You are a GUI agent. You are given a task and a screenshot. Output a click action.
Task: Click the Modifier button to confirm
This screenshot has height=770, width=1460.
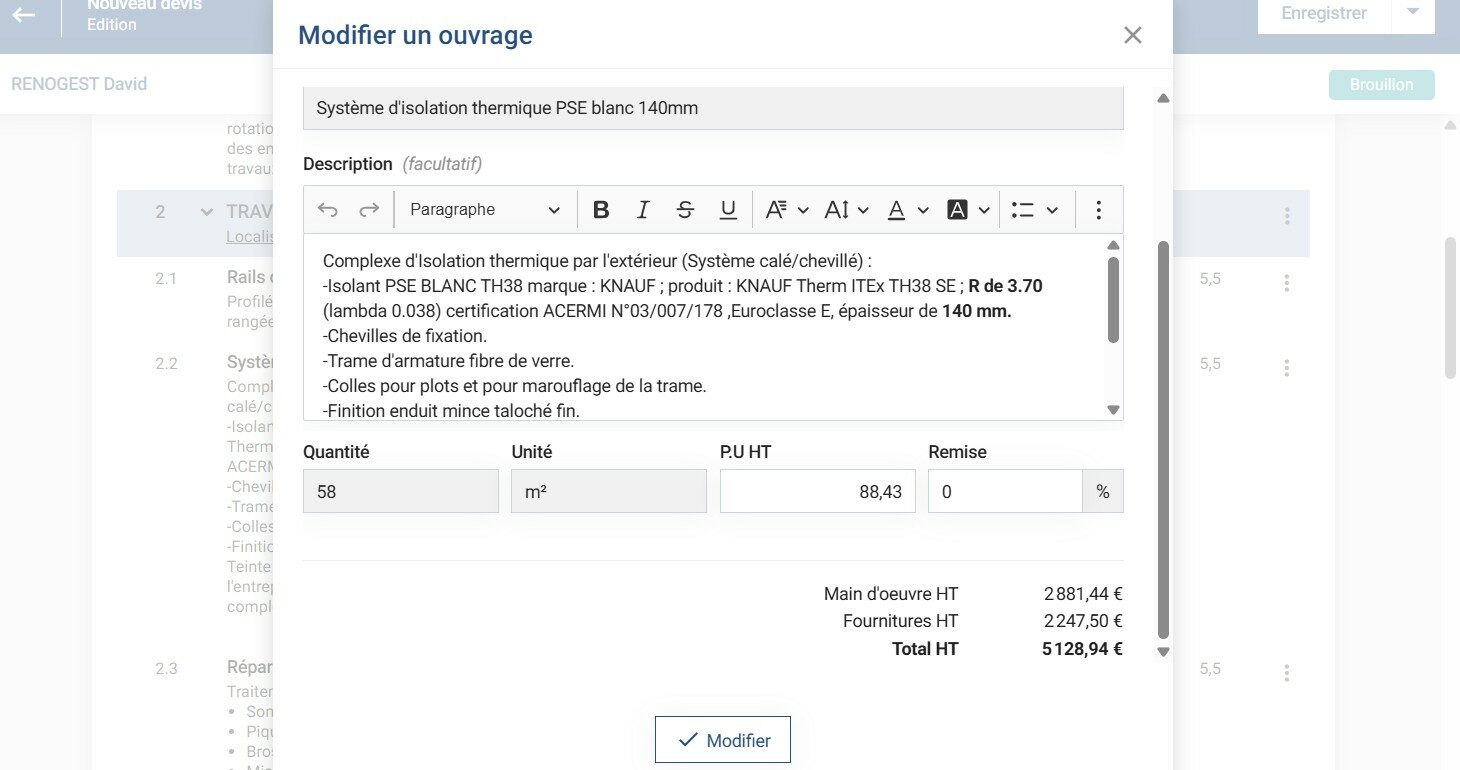(x=722, y=740)
